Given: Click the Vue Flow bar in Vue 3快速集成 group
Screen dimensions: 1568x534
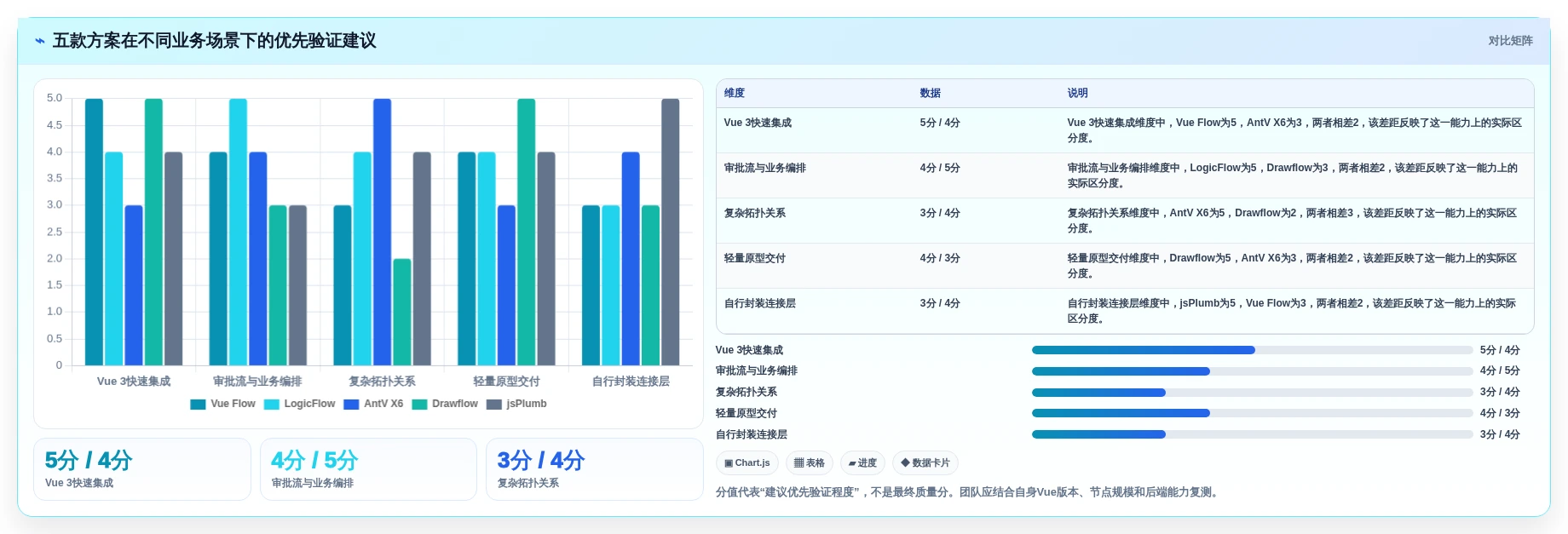Looking at the screenshot, I should pyautogui.click(x=94, y=232).
